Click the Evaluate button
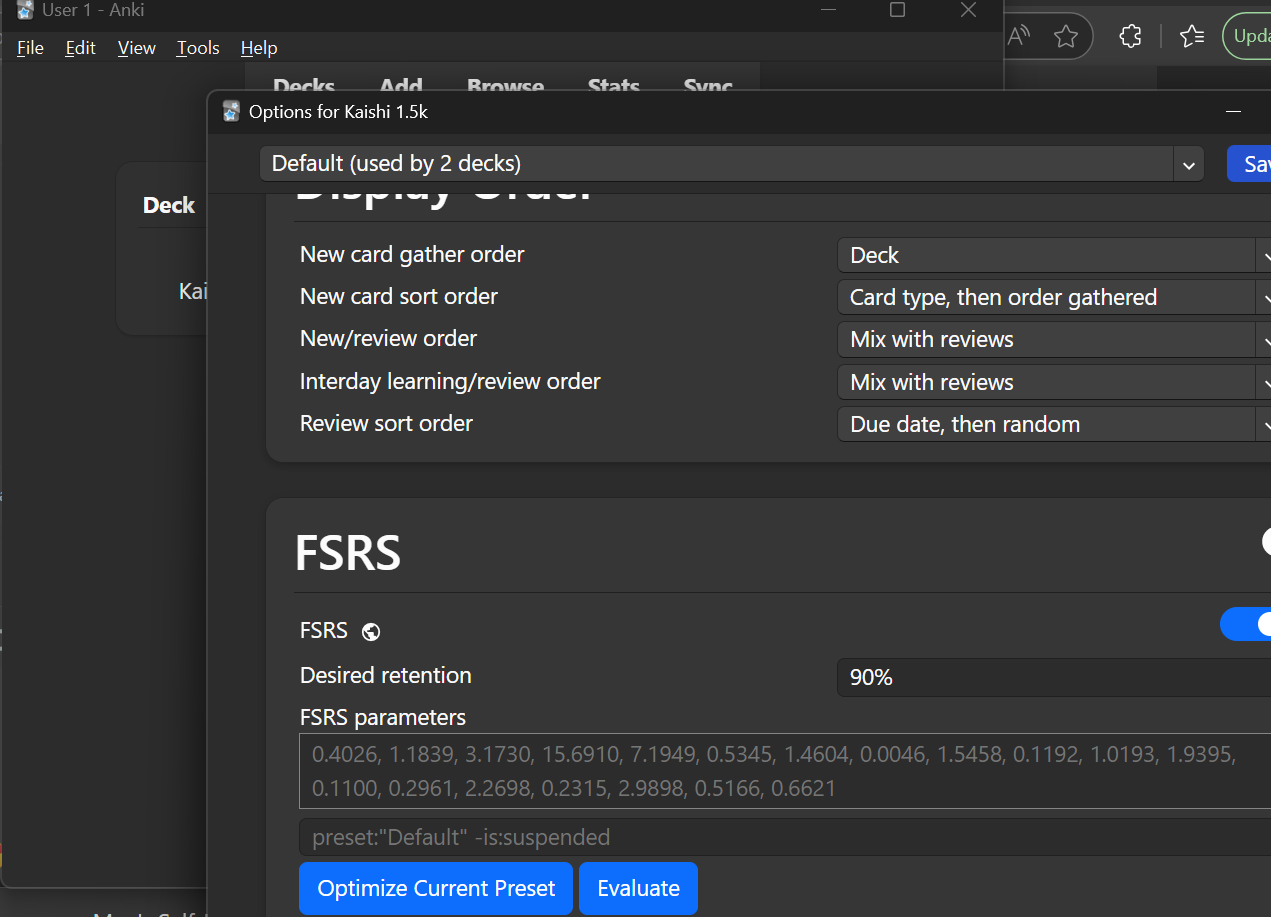Screen dimensions: 1271x917 (x=638, y=888)
